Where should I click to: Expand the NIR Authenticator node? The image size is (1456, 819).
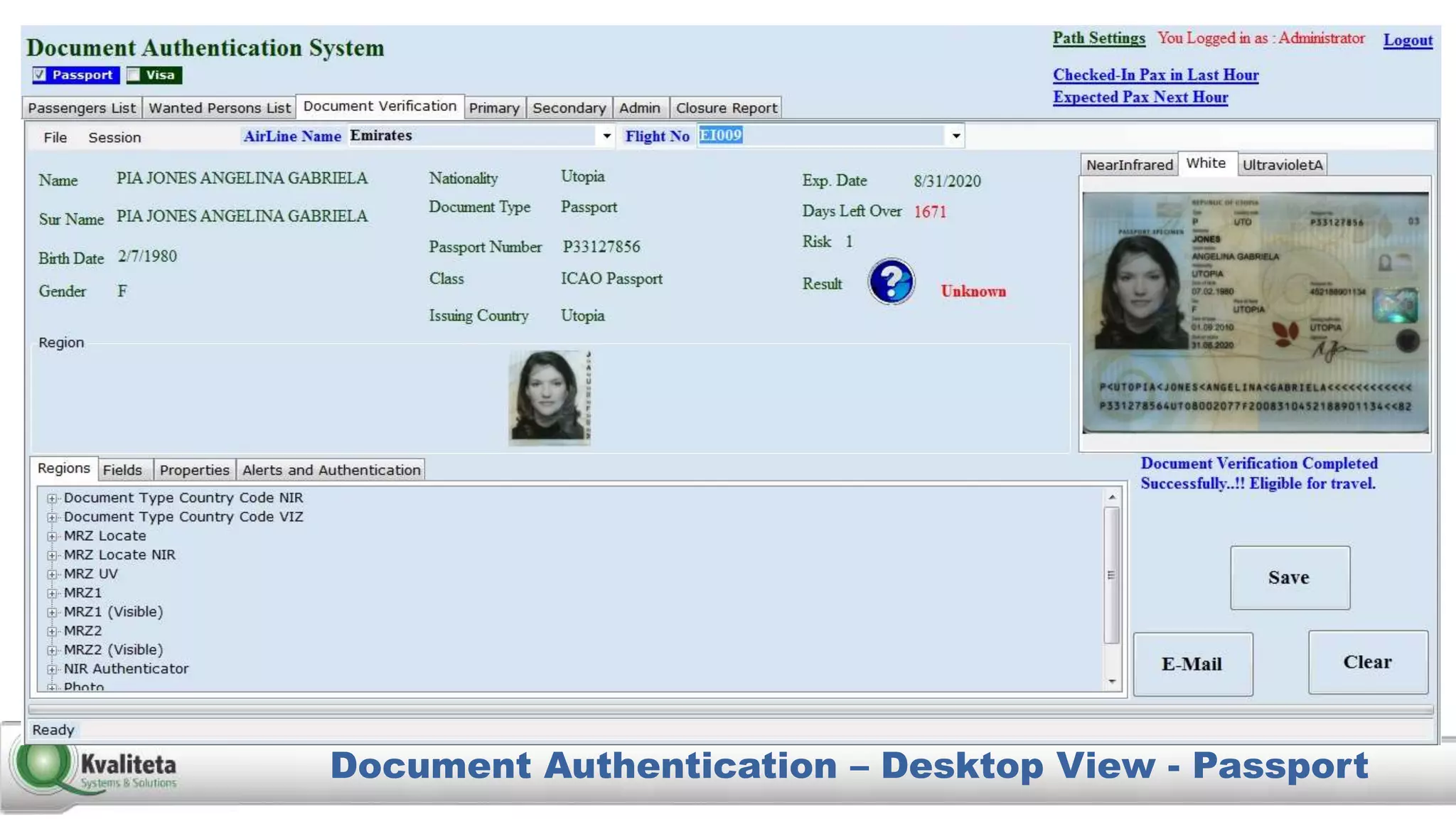(52, 669)
